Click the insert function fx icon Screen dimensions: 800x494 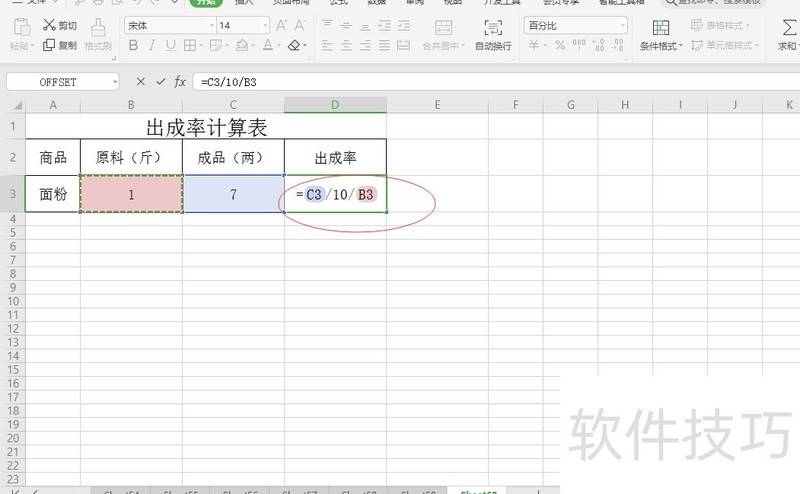(x=180, y=81)
